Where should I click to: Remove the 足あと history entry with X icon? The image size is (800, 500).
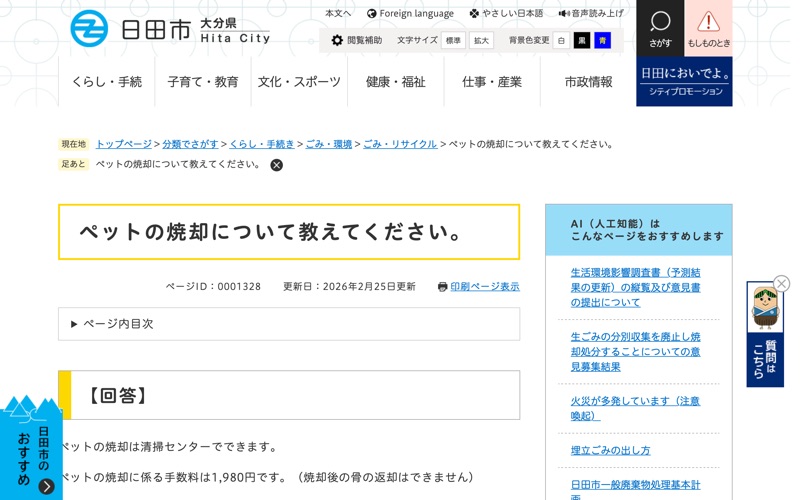pyautogui.click(x=277, y=165)
